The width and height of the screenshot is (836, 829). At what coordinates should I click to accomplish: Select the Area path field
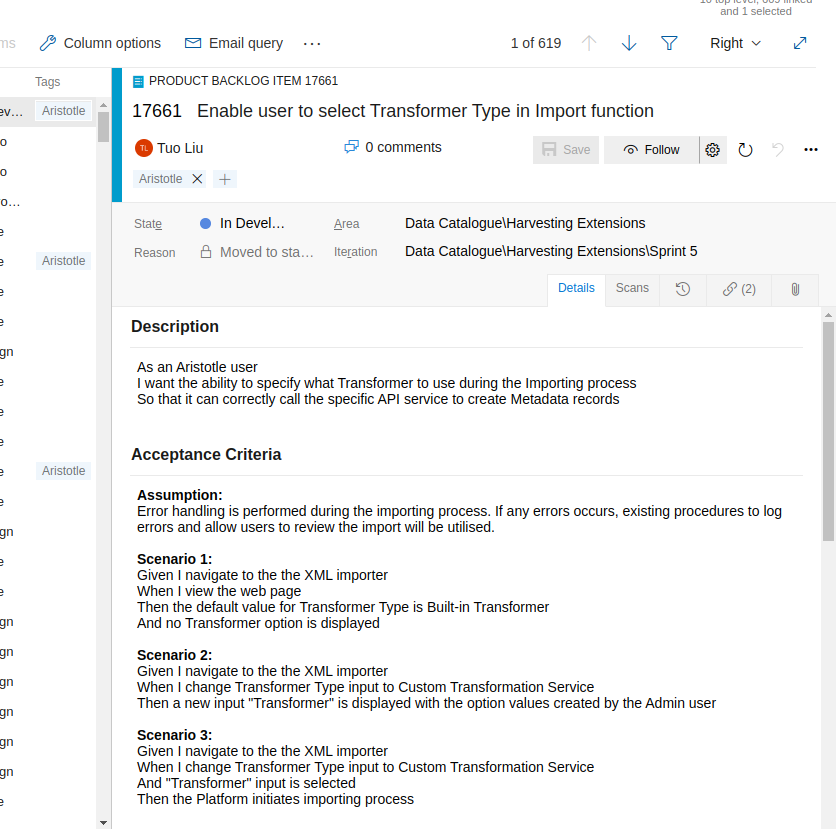525,223
